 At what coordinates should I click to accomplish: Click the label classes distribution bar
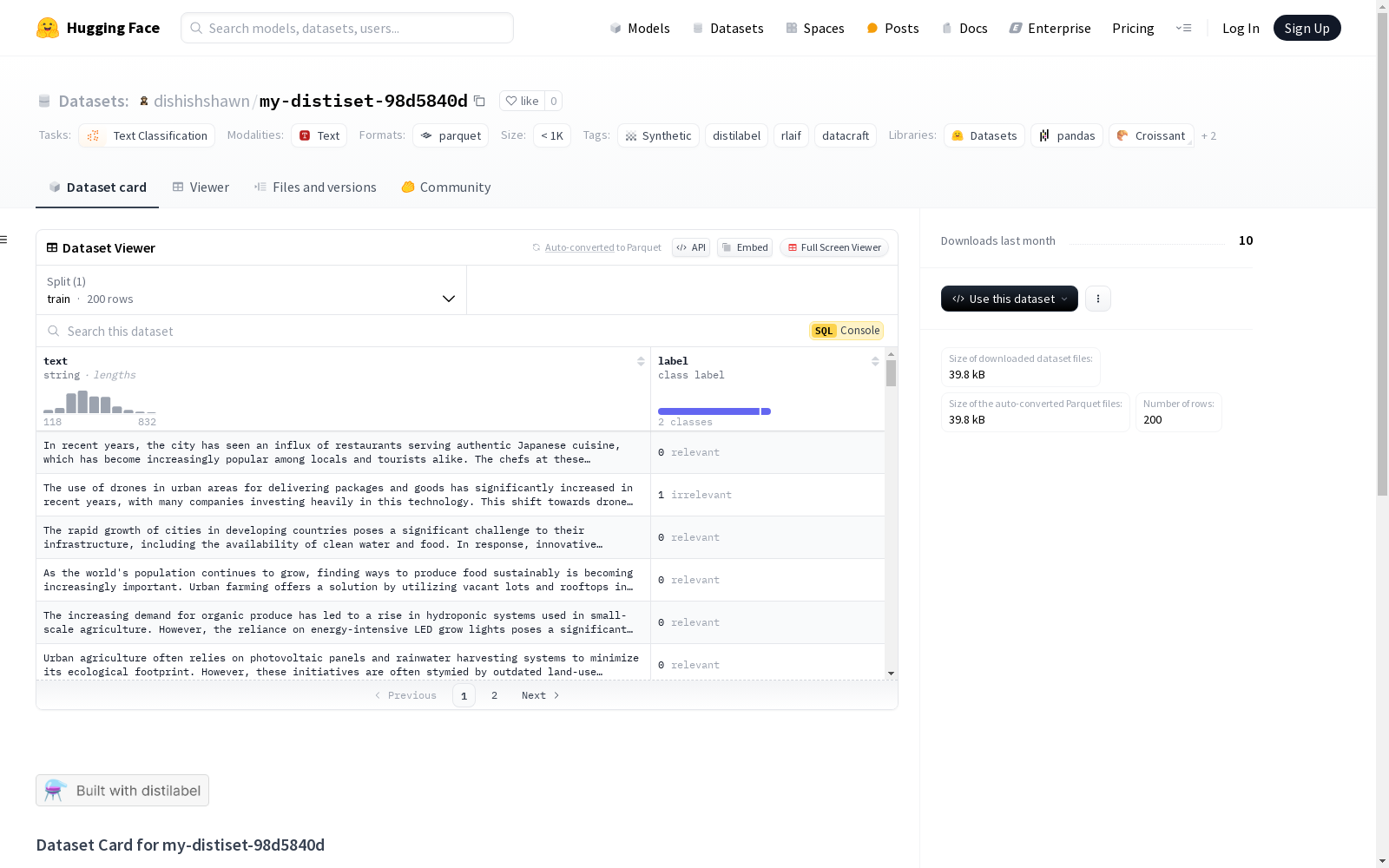click(x=714, y=411)
